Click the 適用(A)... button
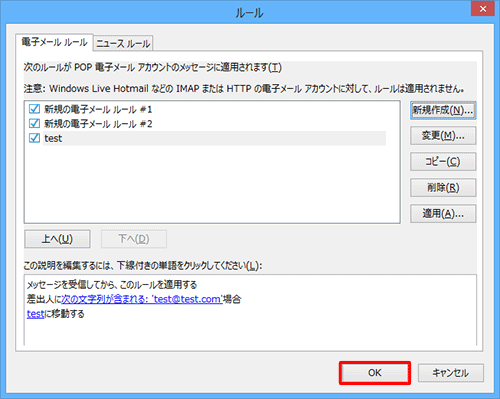Viewport: 500px width, 399px height. (443, 214)
